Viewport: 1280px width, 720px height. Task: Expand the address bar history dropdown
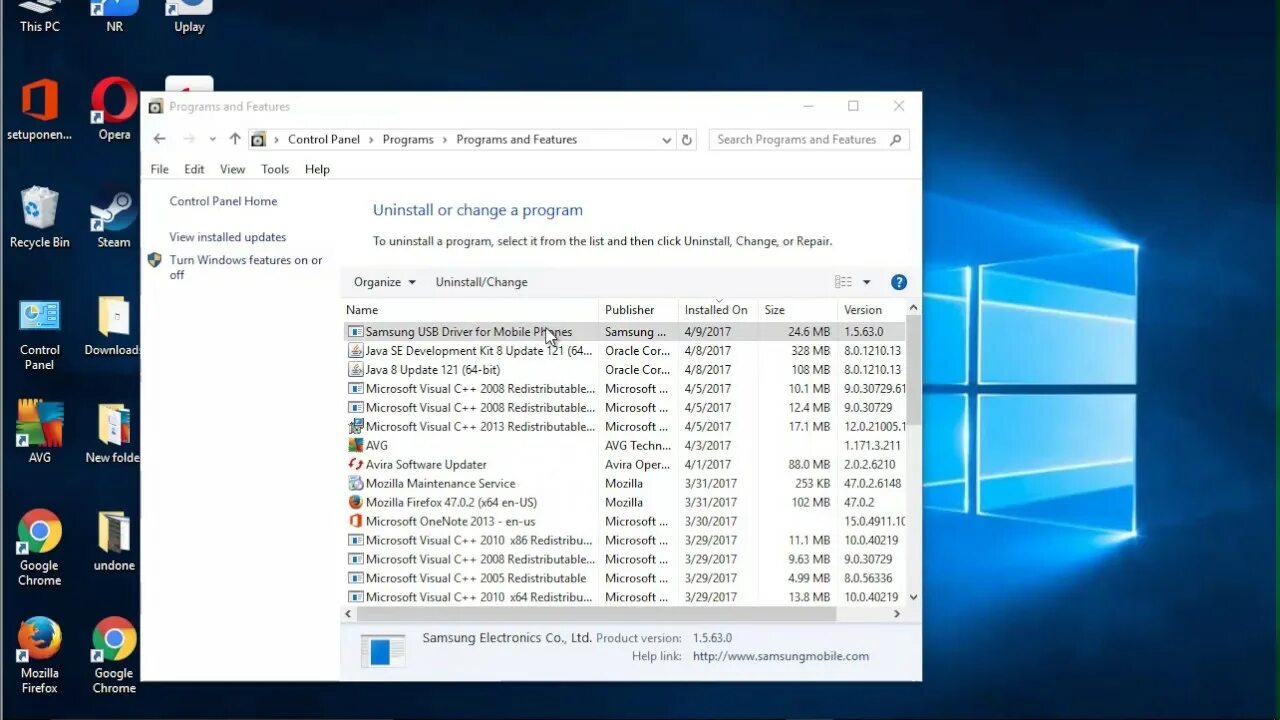(x=667, y=140)
